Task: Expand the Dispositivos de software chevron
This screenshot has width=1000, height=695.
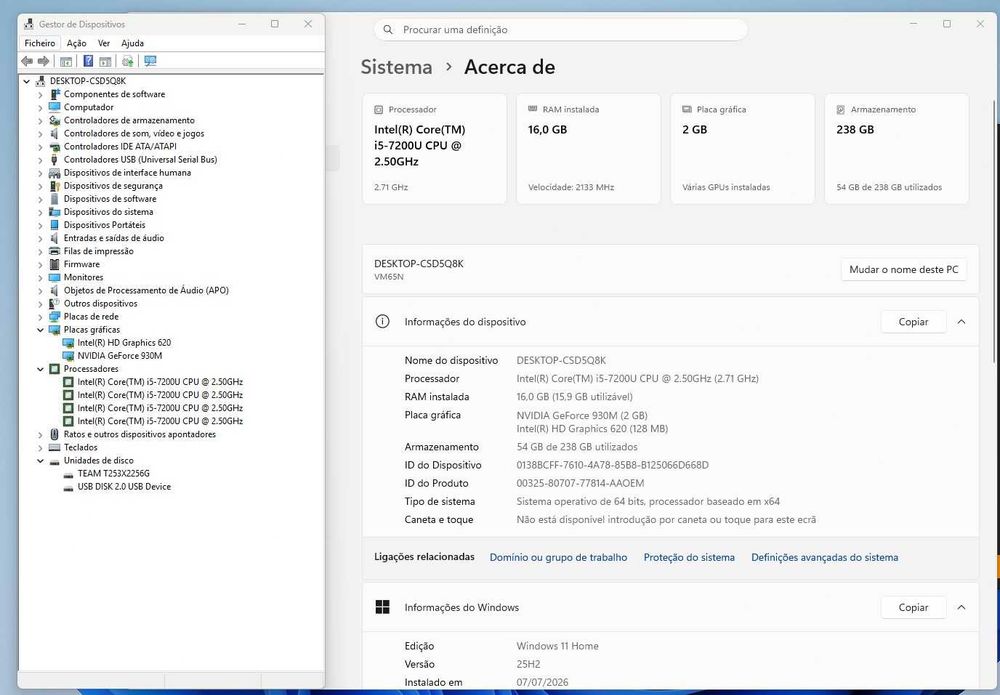Action: tap(40, 199)
